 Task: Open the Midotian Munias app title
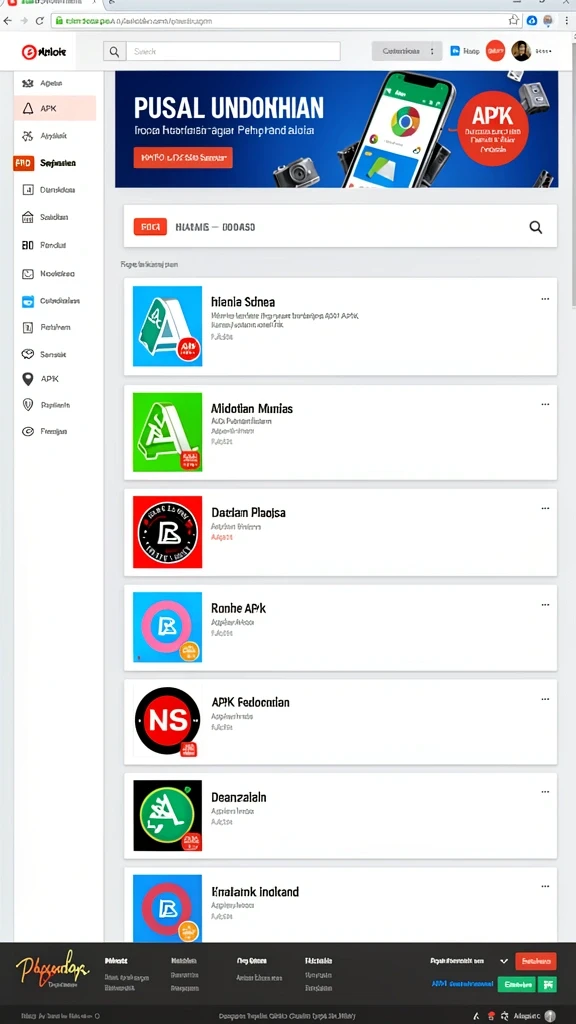(251, 409)
